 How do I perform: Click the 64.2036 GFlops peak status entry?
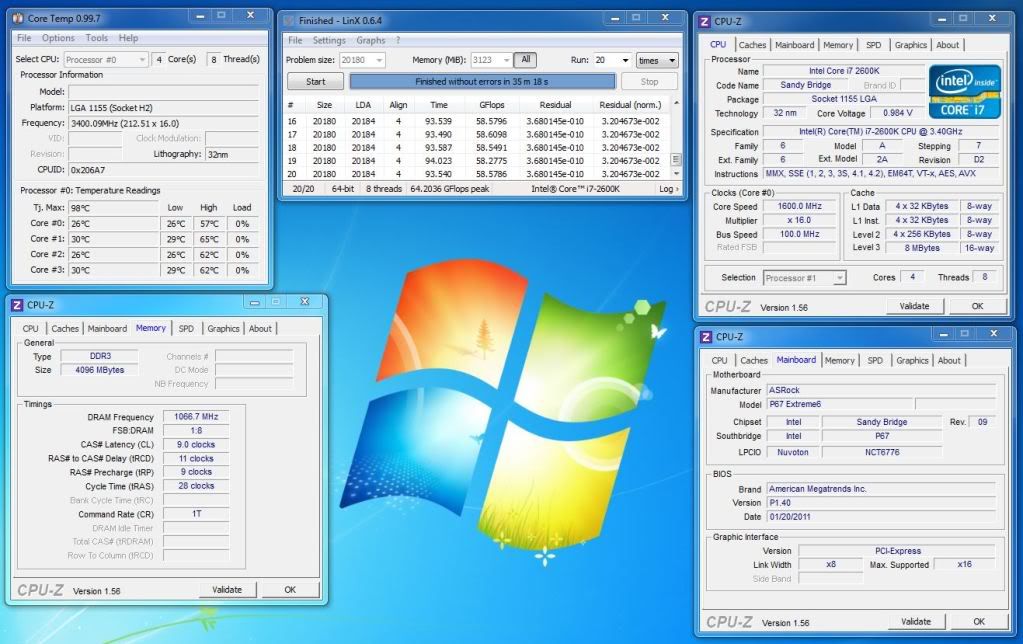point(450,189)
